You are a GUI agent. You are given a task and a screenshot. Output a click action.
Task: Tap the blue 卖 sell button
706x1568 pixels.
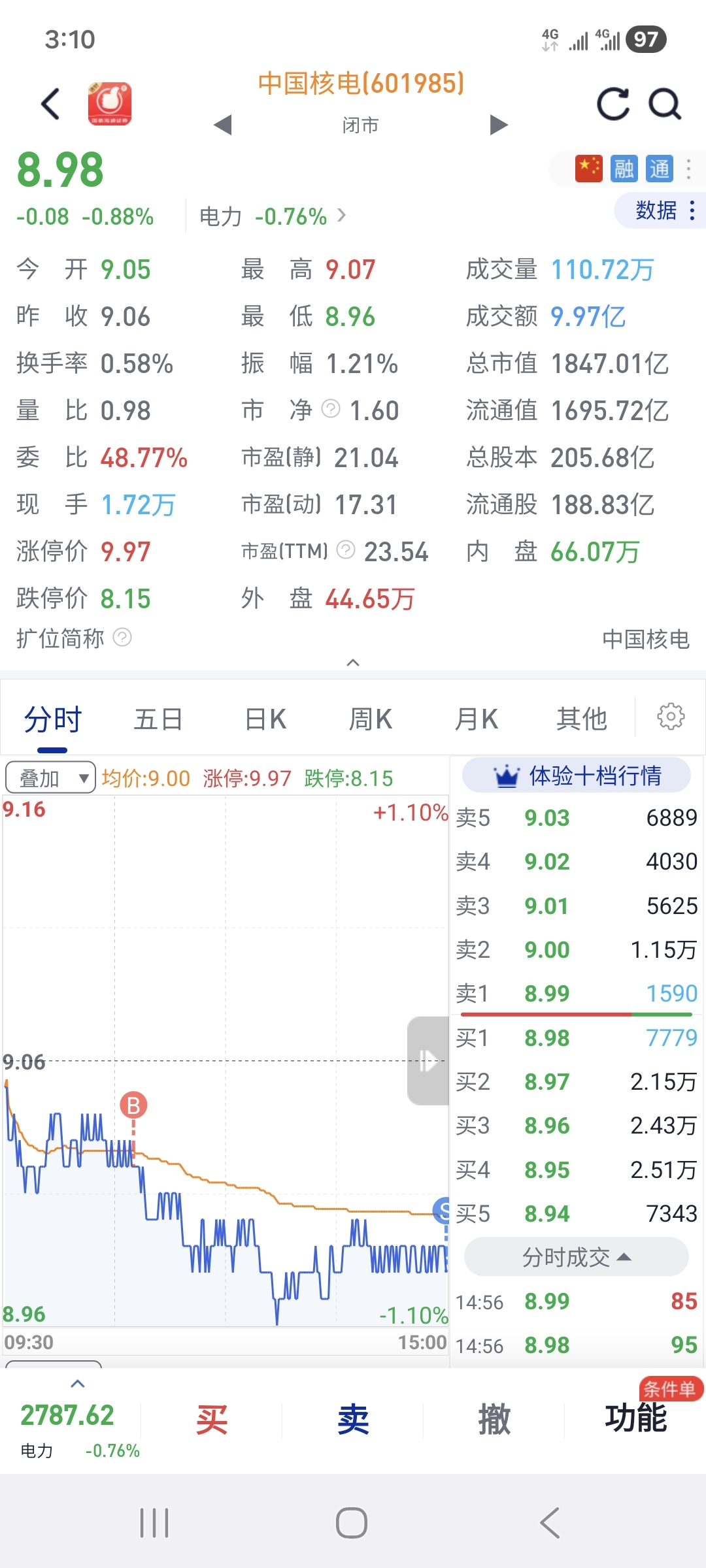[x=353, y=1420]
